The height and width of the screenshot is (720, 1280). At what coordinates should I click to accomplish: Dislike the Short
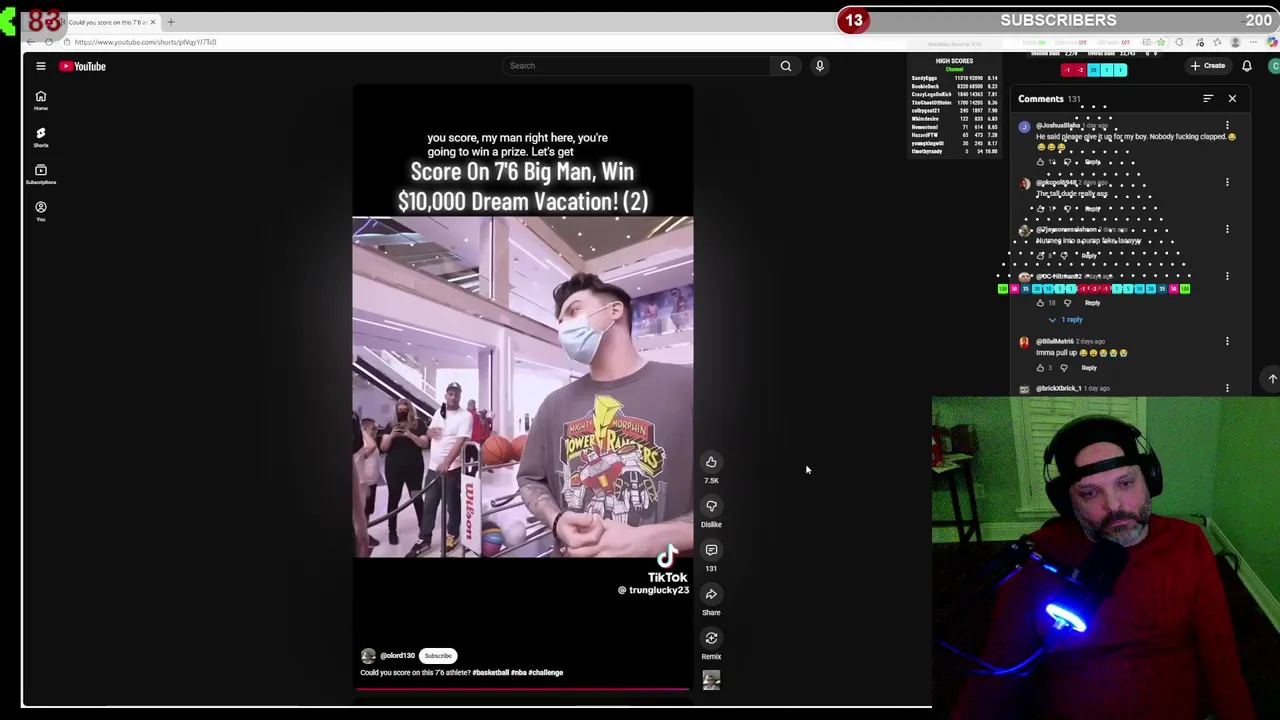(x=711, y=506)
